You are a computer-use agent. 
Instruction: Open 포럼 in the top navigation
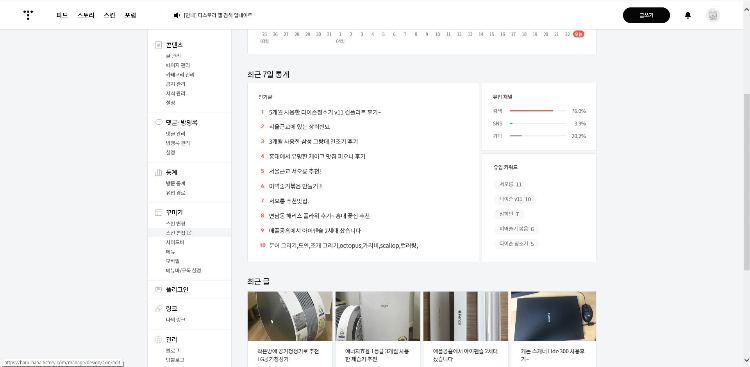click(x=131, y=15)
